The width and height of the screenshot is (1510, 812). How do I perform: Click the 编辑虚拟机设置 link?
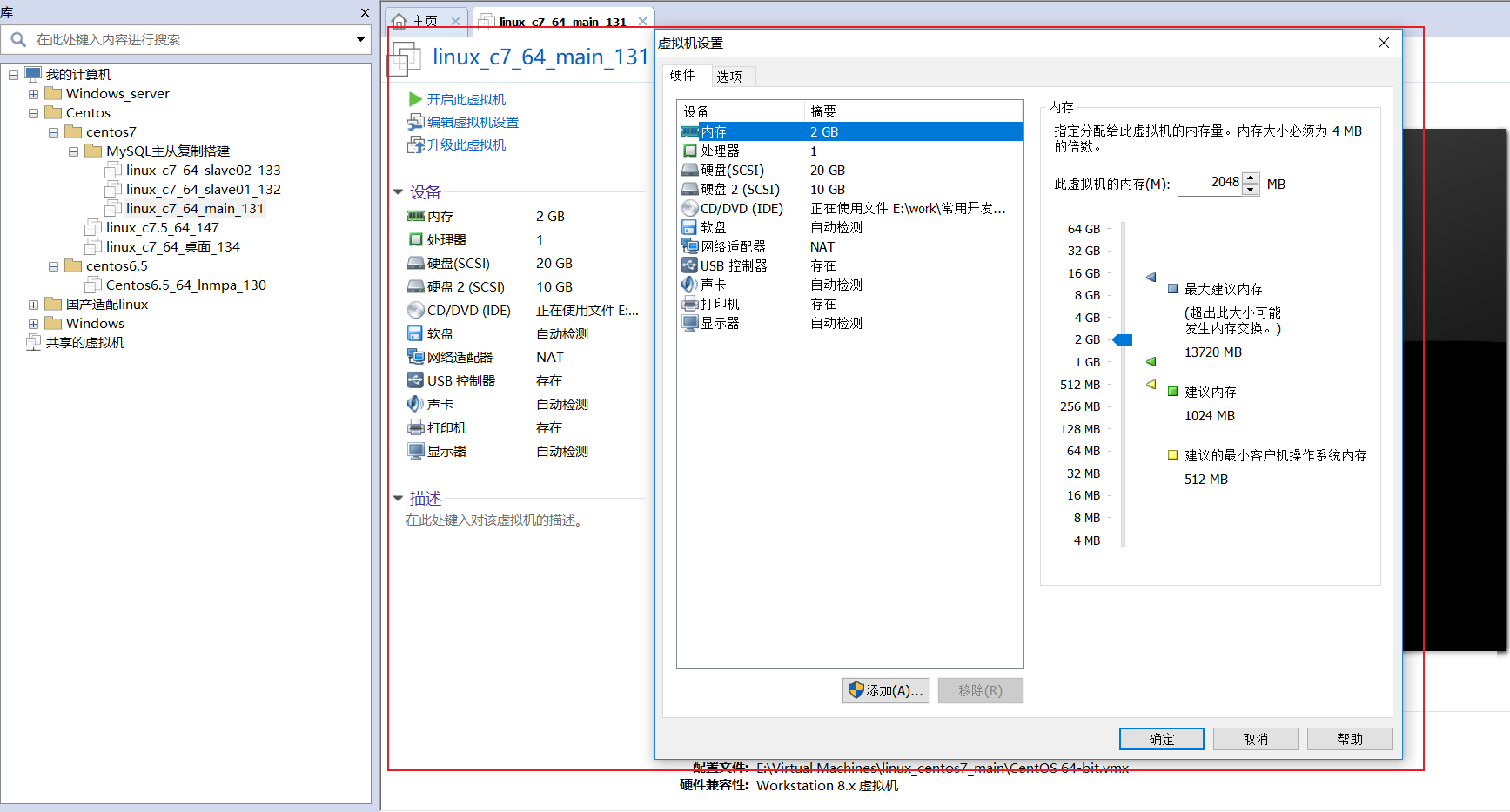pos(473,122)
